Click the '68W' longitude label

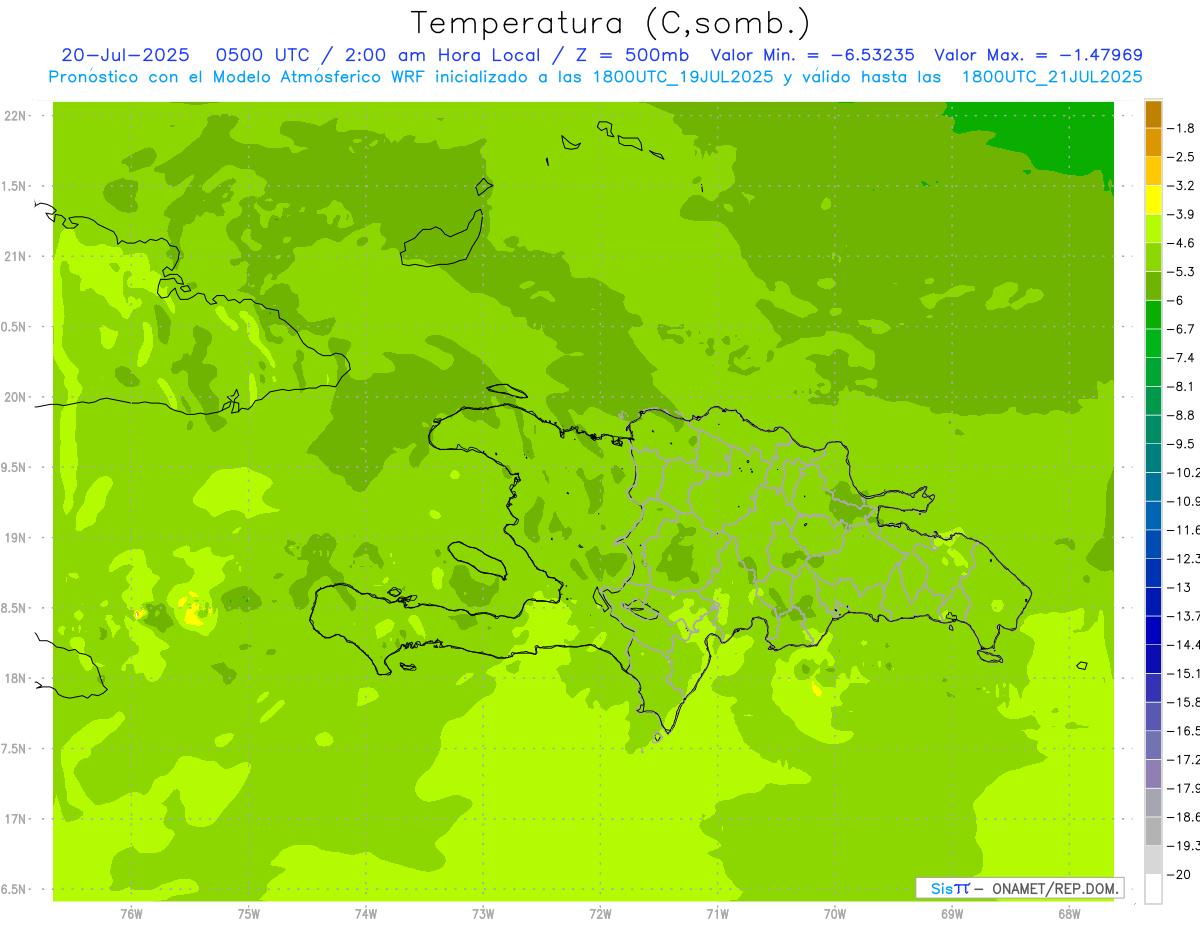click(x=1069, y=914)
